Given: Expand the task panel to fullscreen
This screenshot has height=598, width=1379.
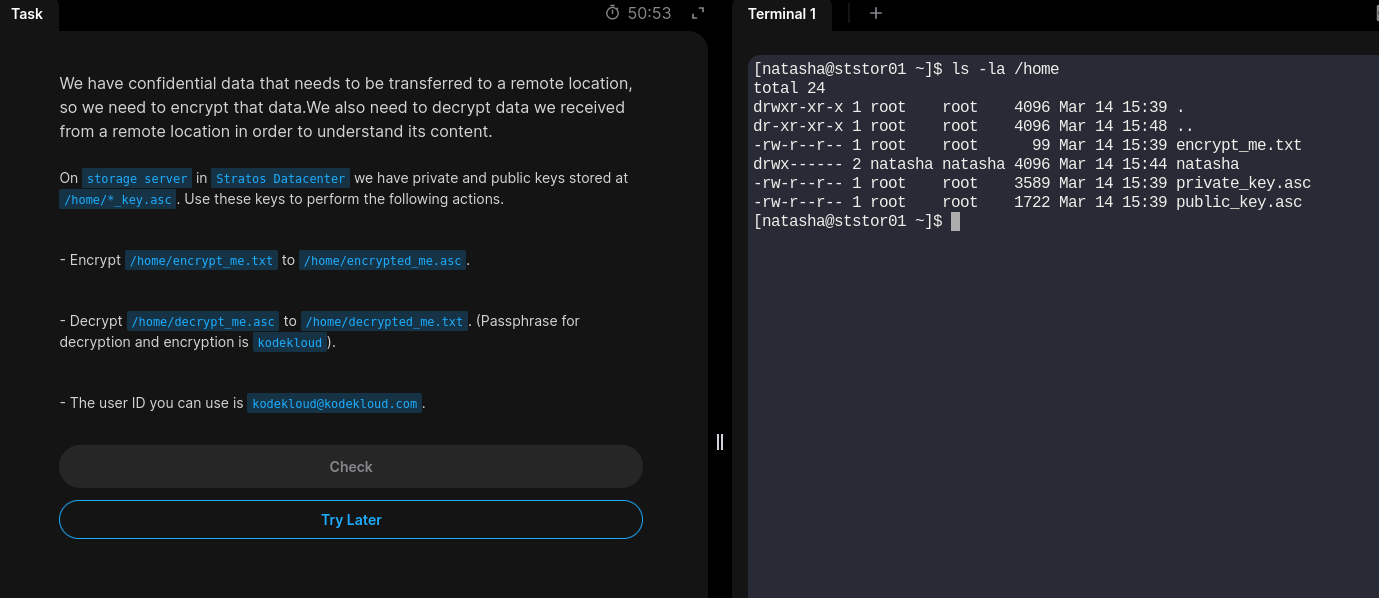Looking at the screenshot, I should [x=698, y=13].
